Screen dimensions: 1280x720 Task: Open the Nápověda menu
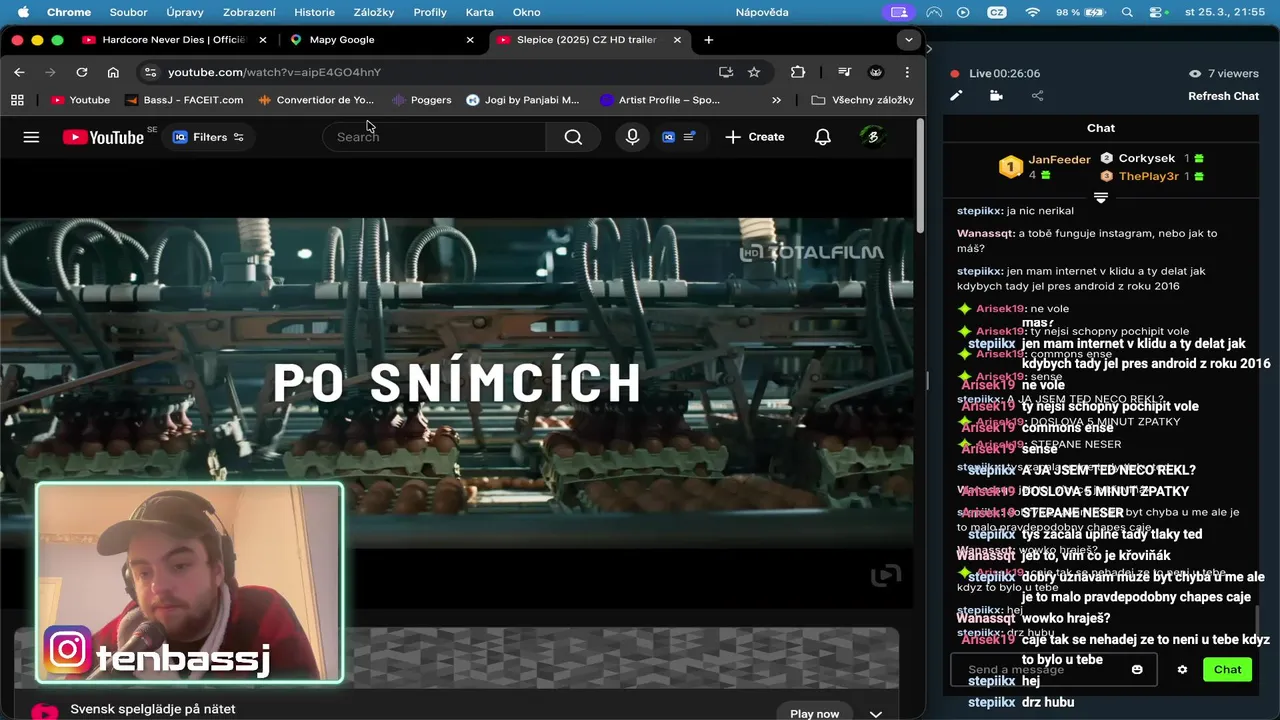762,12
